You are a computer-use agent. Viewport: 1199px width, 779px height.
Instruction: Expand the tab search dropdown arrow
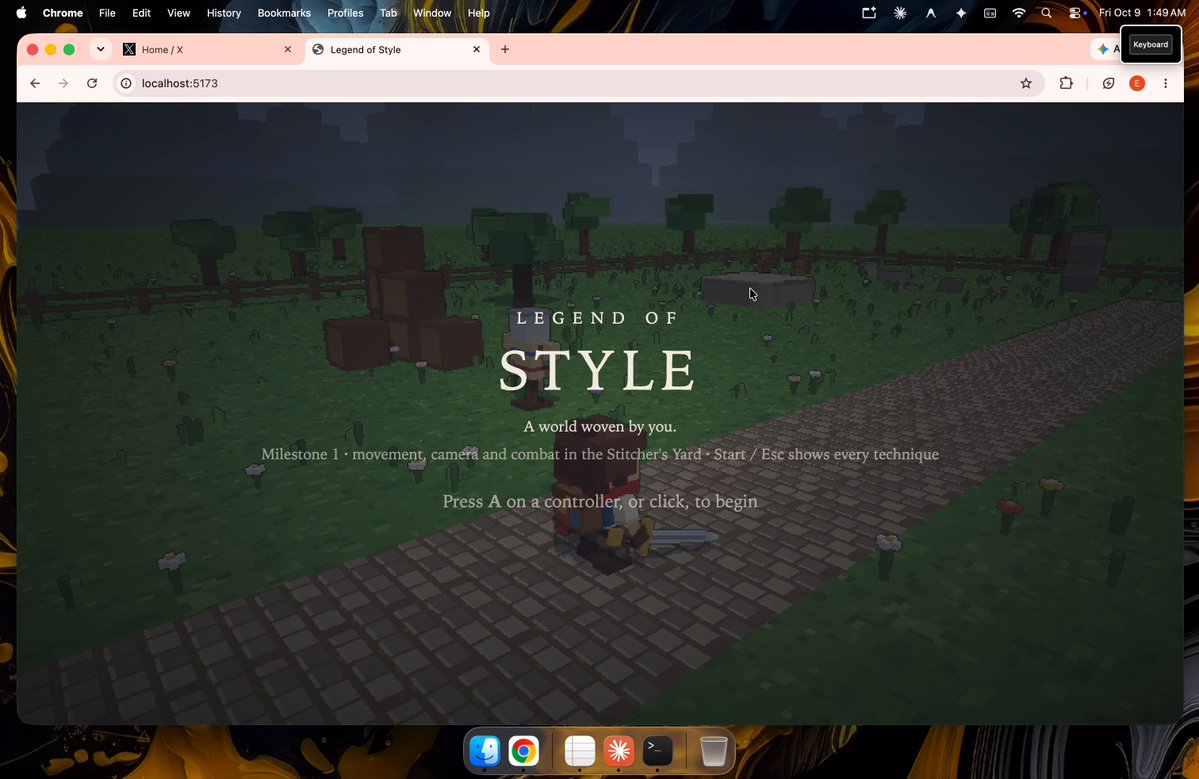[100, 50]
